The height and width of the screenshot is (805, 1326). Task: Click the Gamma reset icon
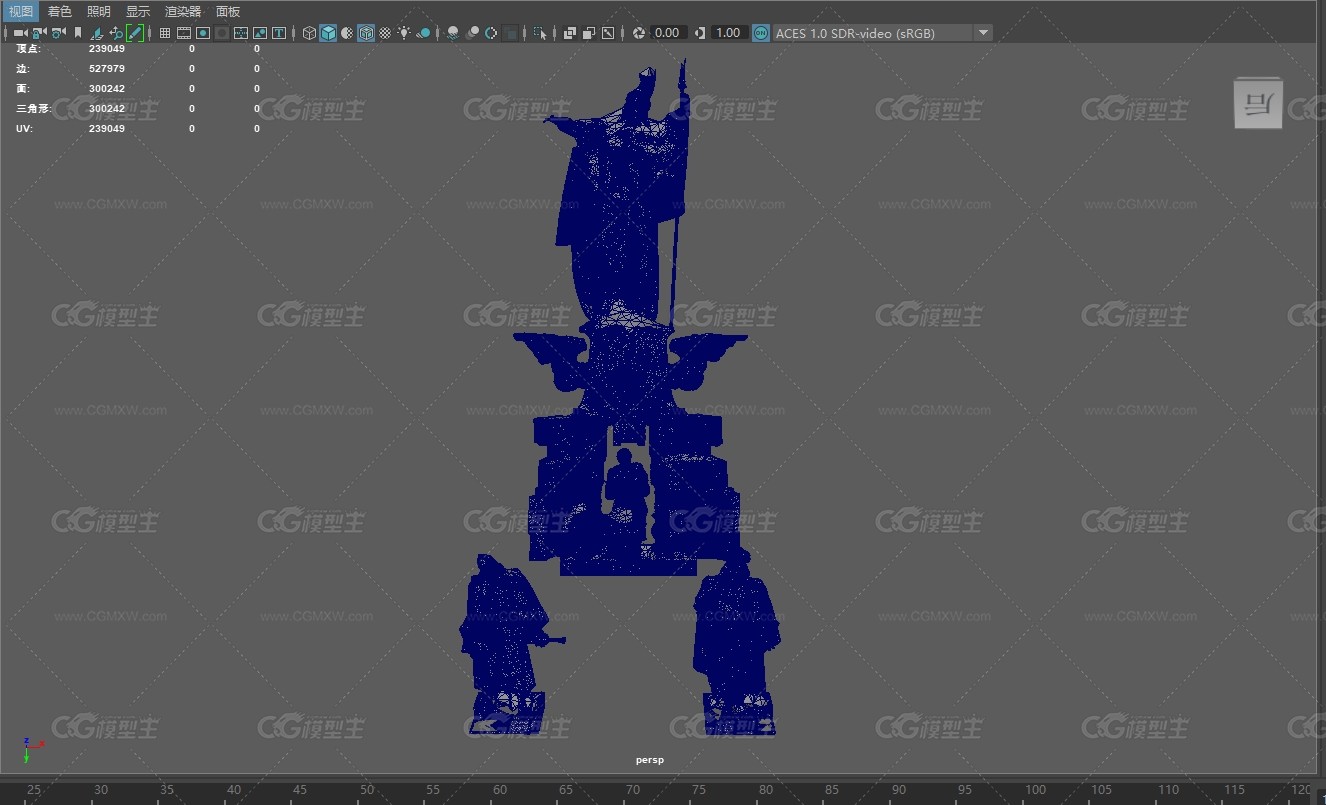point(699,33)
